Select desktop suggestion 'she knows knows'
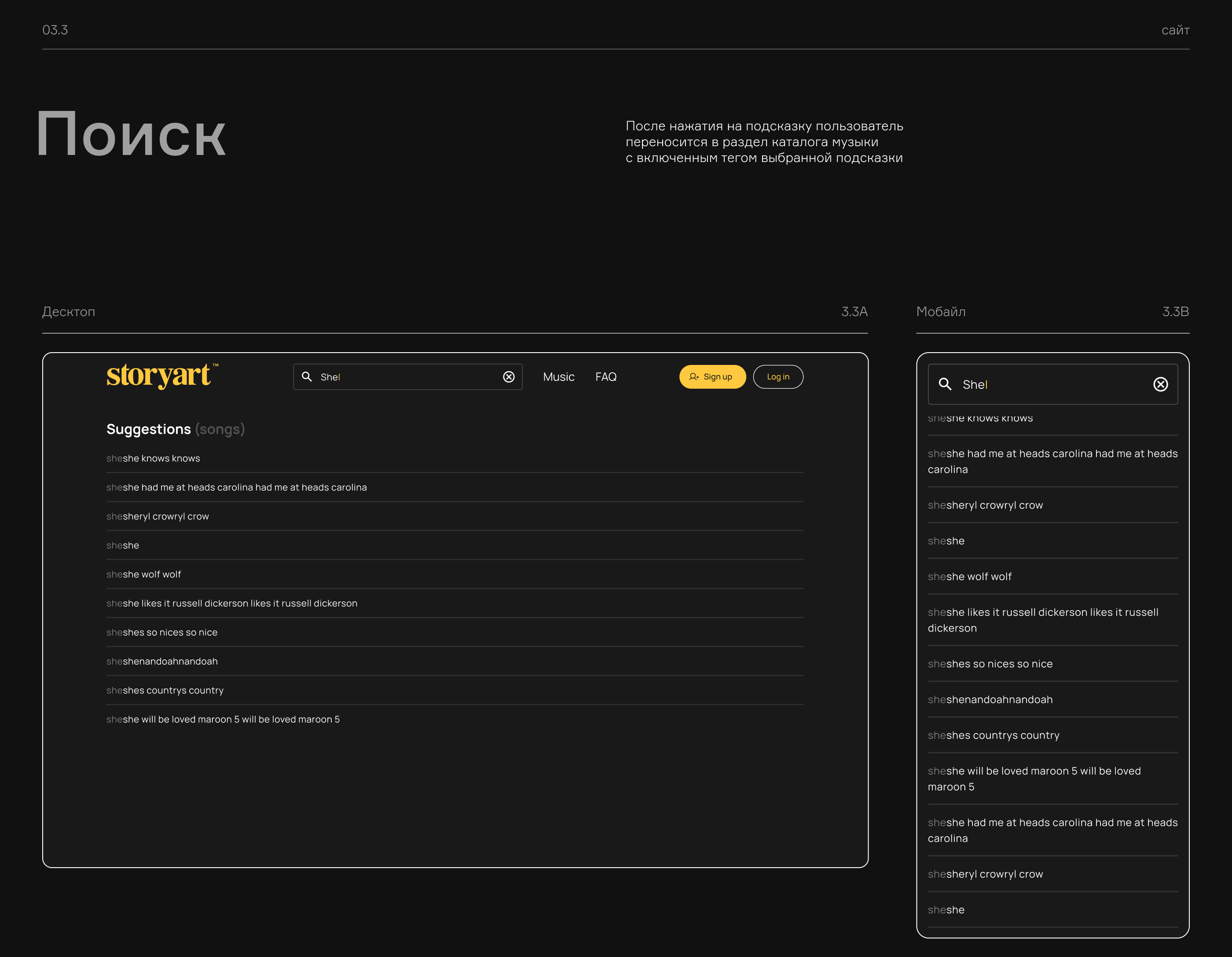Image resolution: width=1232 pixels, height=957 pixels. point(154,458)
